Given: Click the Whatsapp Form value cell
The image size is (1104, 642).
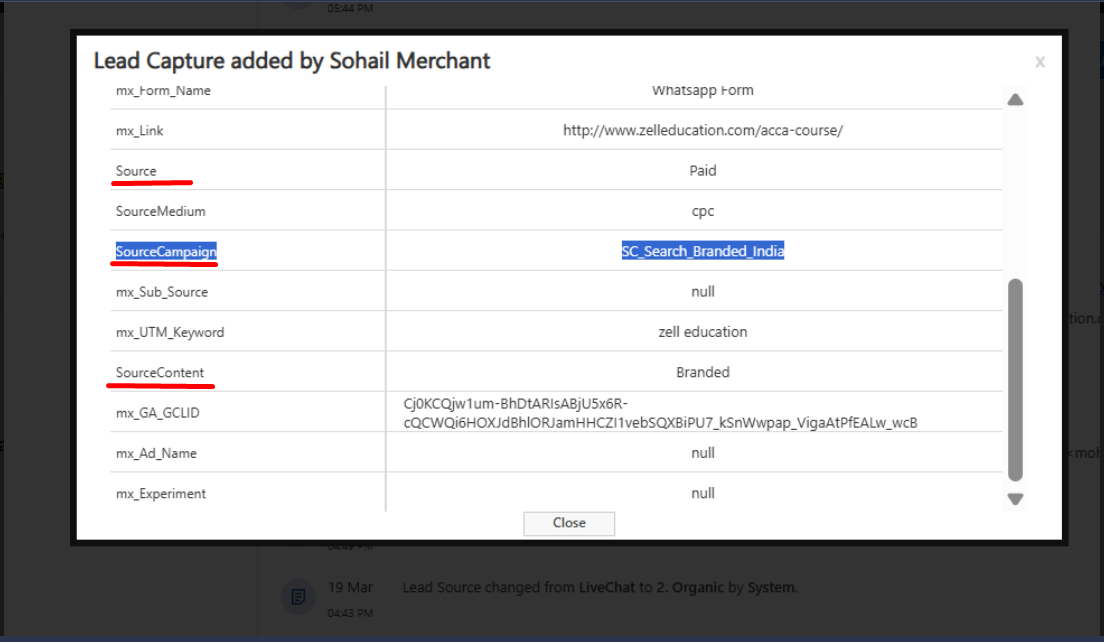Looking at the screenshot, I should (x=702, y=91).
